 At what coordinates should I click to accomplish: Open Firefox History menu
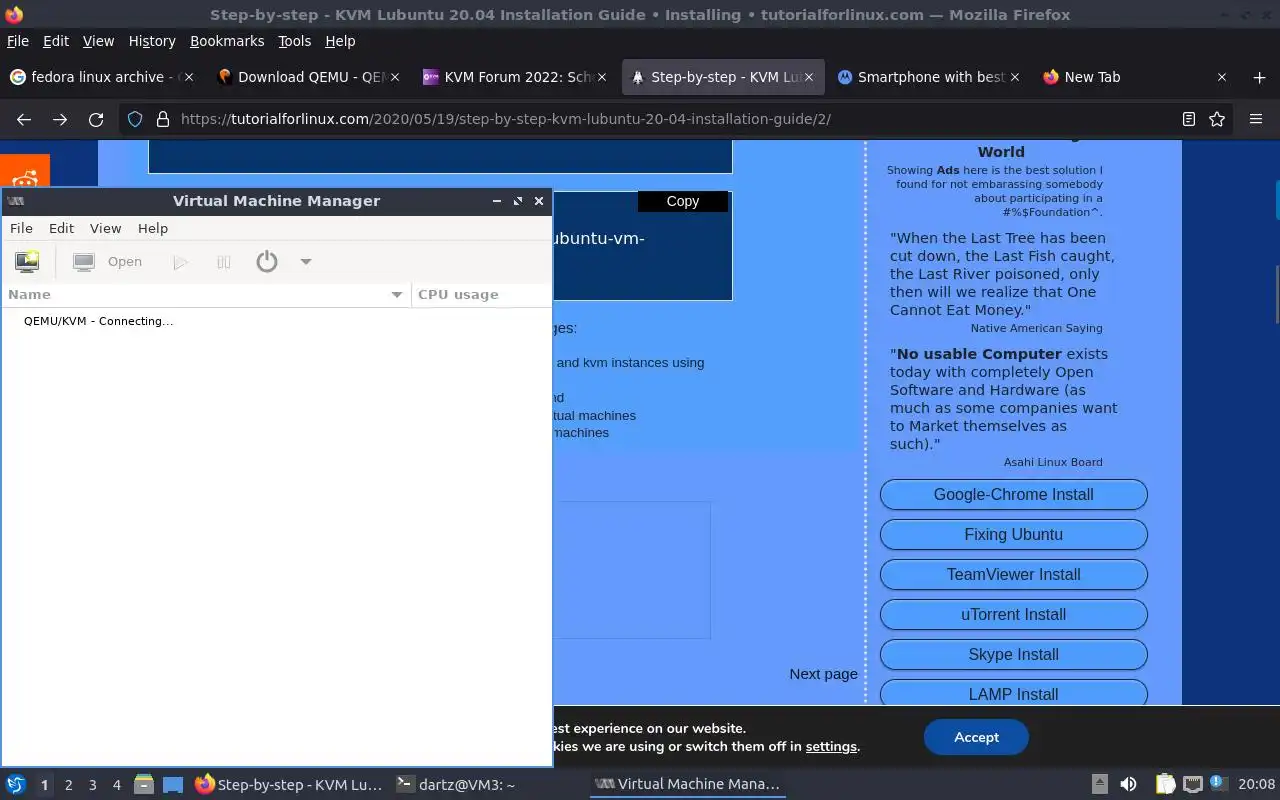click(152, 41)
